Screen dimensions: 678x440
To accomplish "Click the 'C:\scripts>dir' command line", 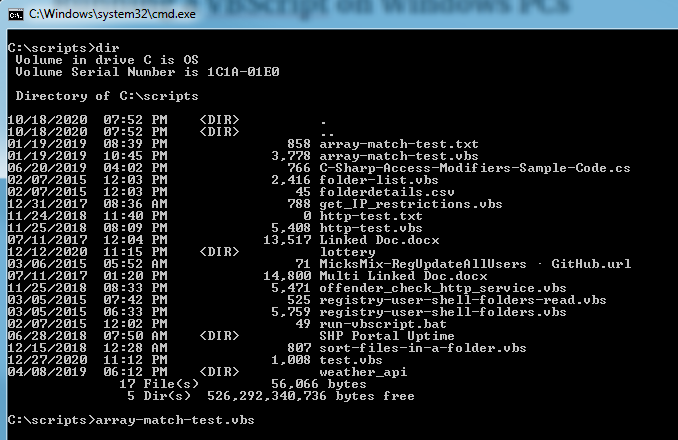I will 64,48.
